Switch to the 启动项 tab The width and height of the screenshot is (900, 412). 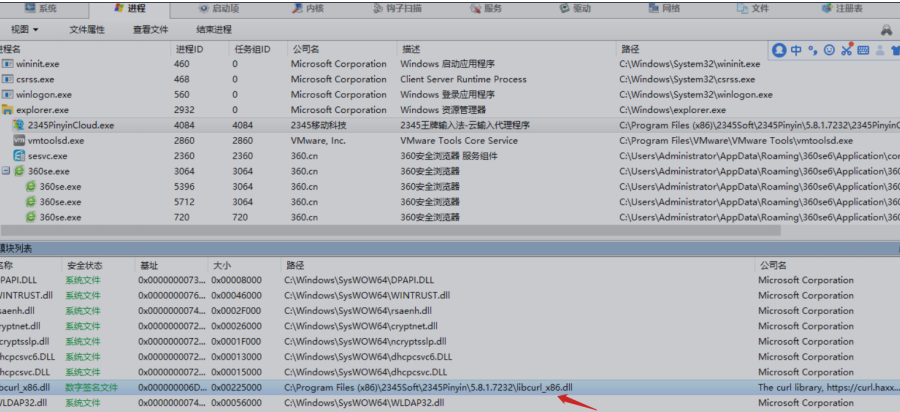click(219, 8)
